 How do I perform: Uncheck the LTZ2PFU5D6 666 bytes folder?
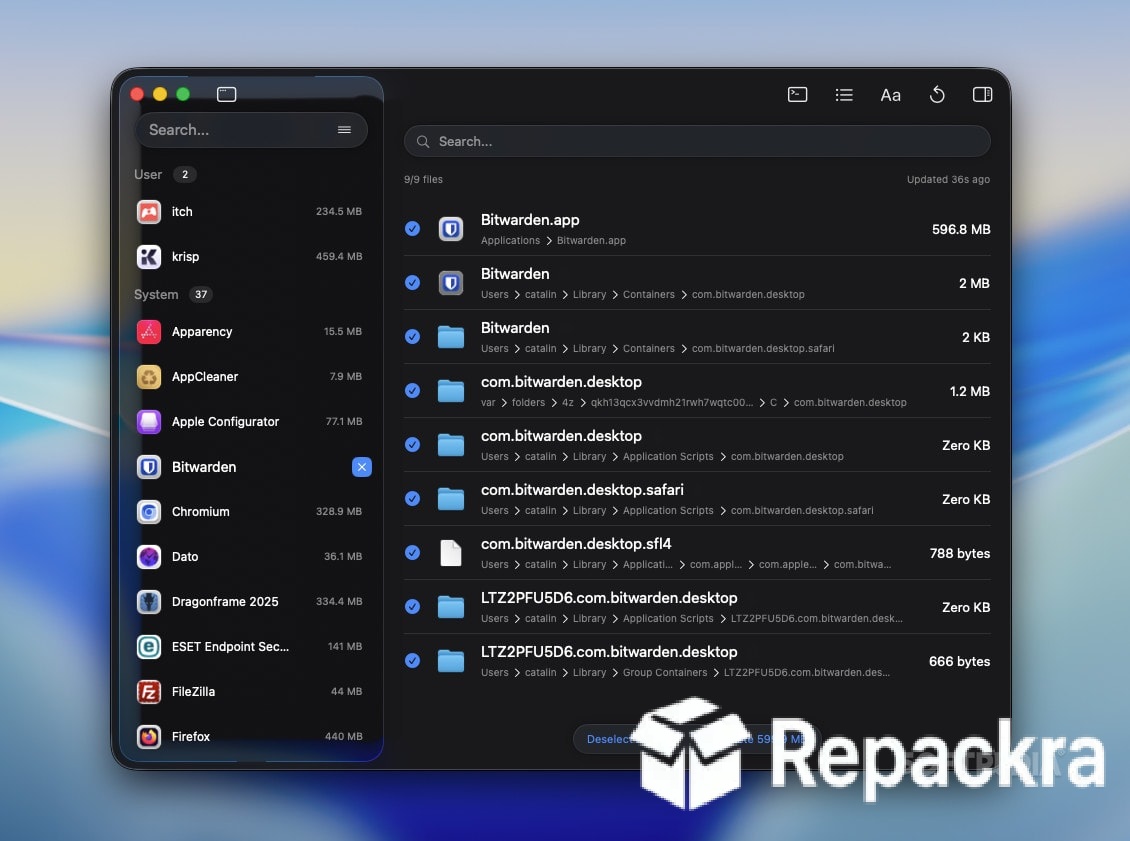(x=412, y=661)
